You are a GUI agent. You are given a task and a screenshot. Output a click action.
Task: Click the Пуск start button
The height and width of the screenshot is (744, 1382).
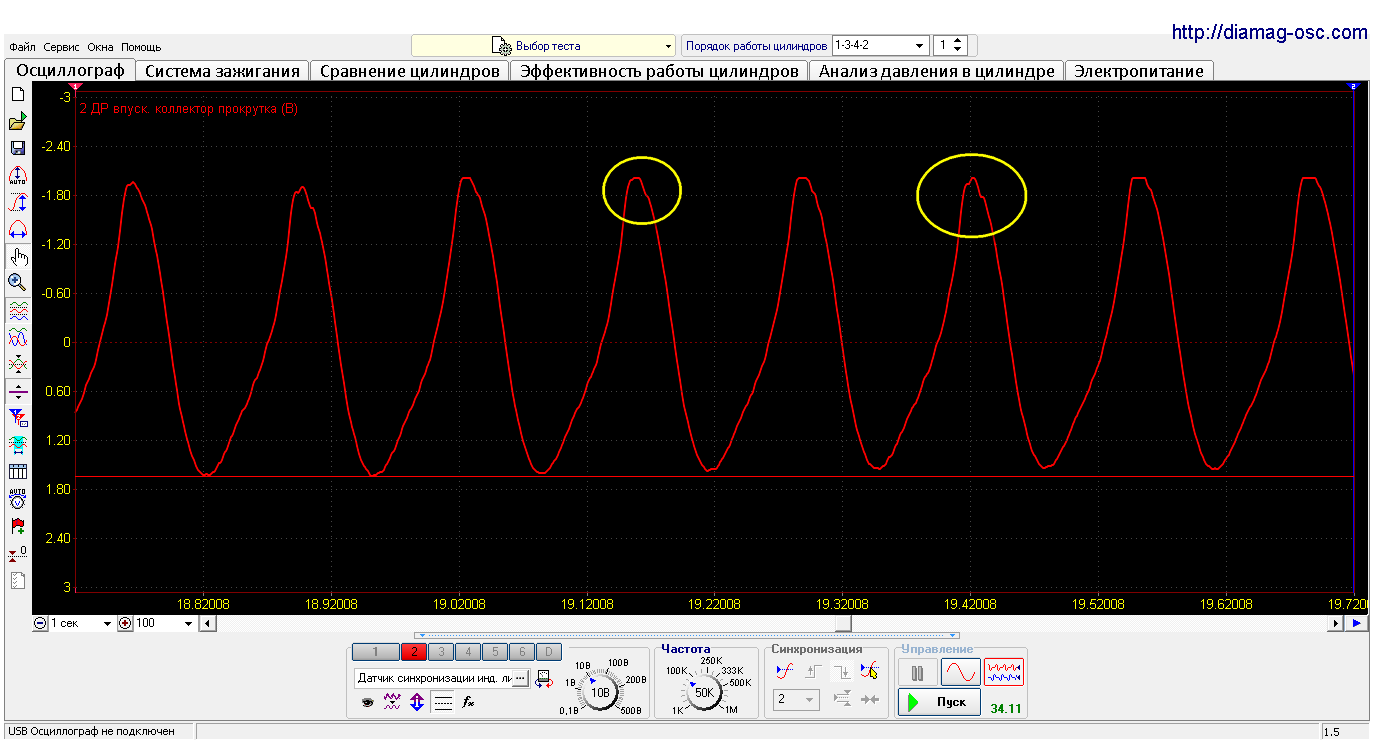[939, 702]
